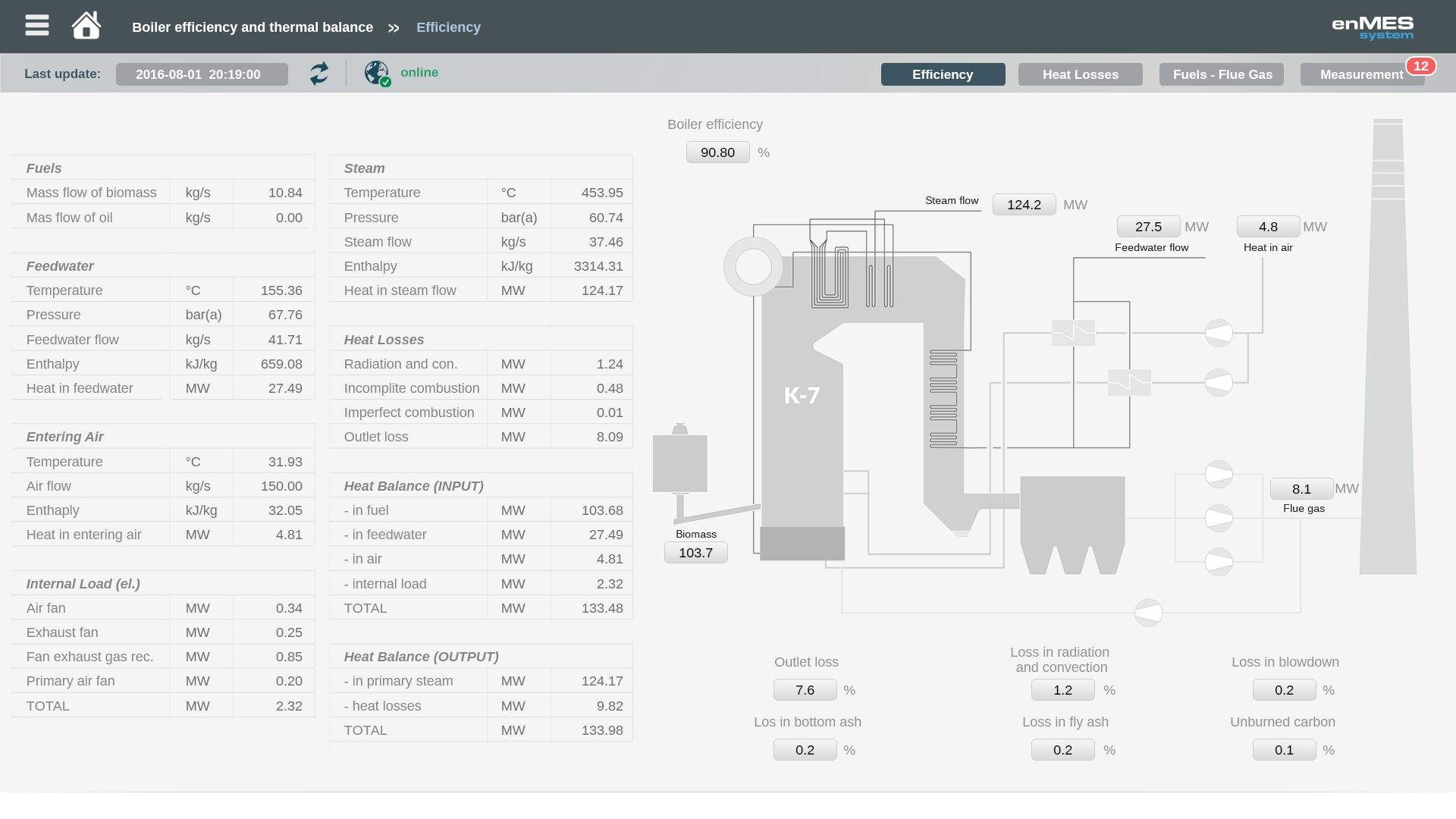Click the K-7 boiler graphic

point(802,395)
